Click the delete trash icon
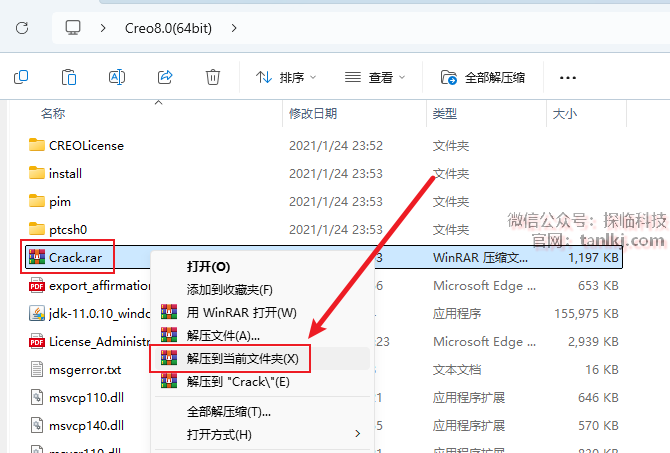Image resolution: width=670 pixels, height=453 pixels. click(x=213, y=77)
